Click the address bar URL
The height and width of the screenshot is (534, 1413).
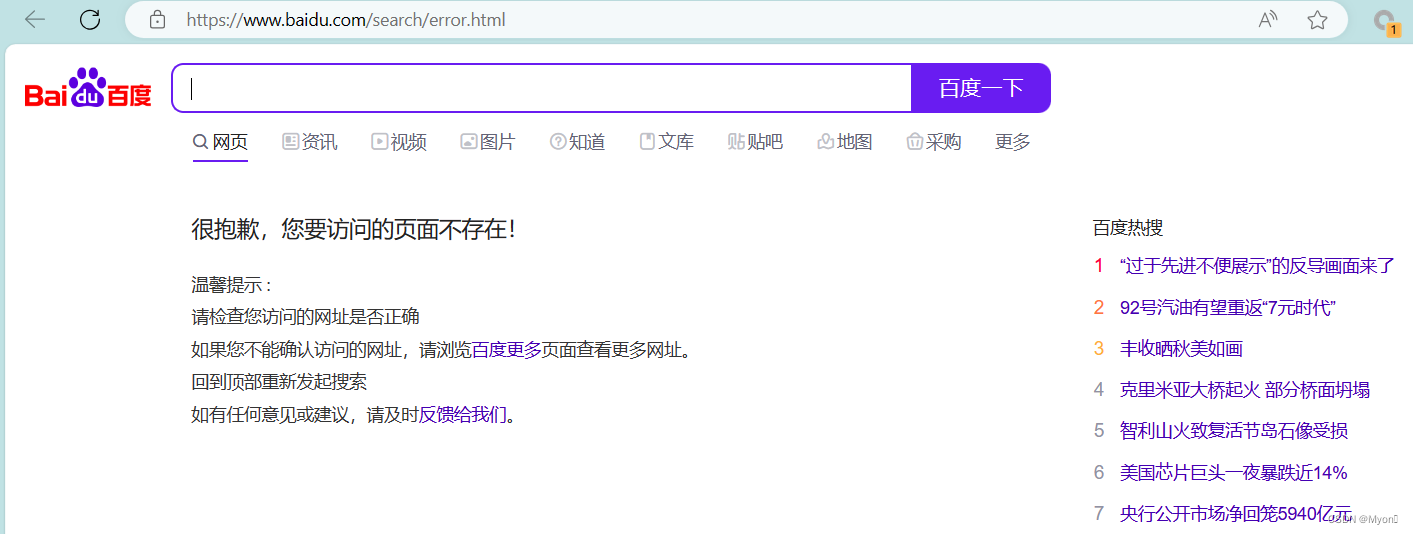(346, 19)
